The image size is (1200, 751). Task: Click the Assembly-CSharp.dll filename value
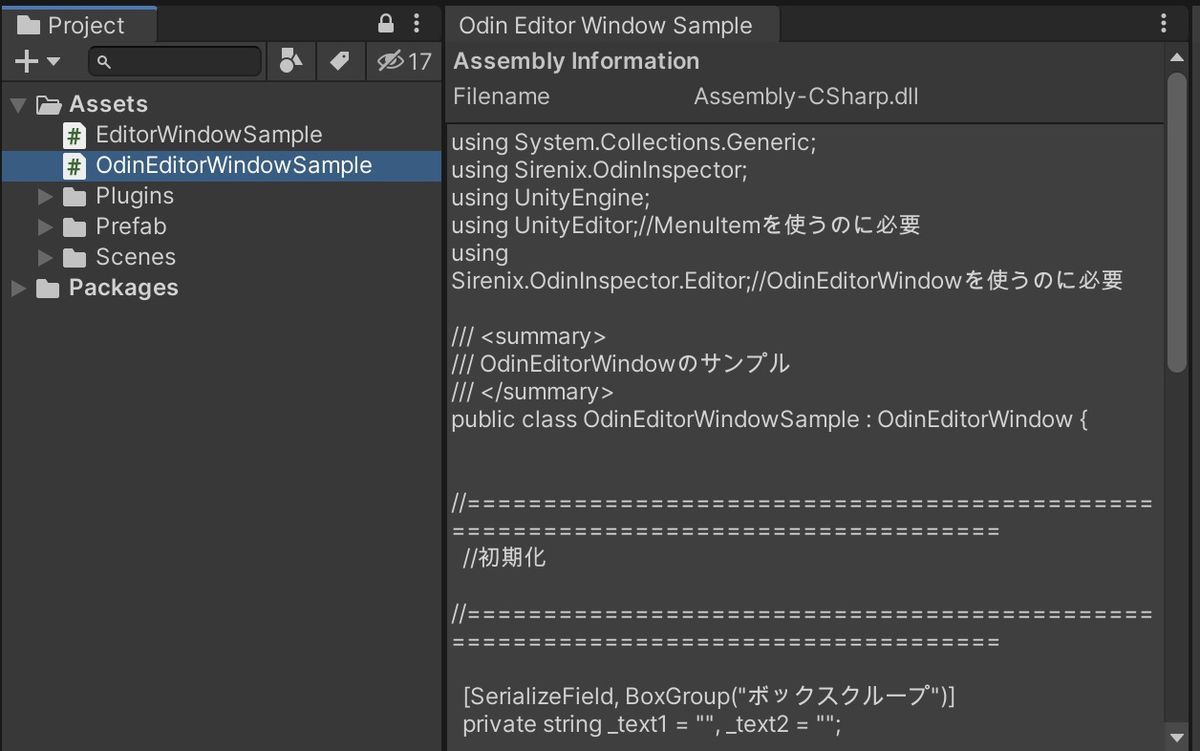tap(806, 97)
